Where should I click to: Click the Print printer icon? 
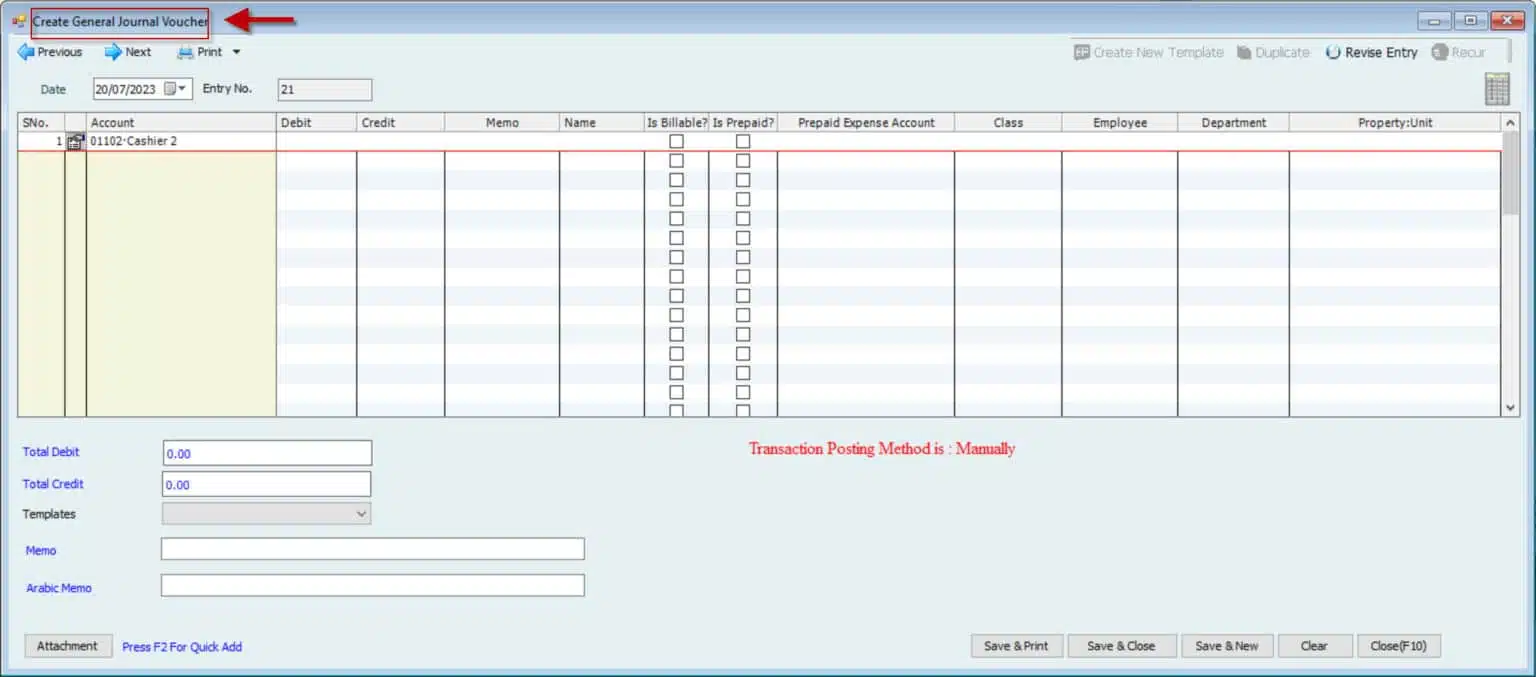185,52
